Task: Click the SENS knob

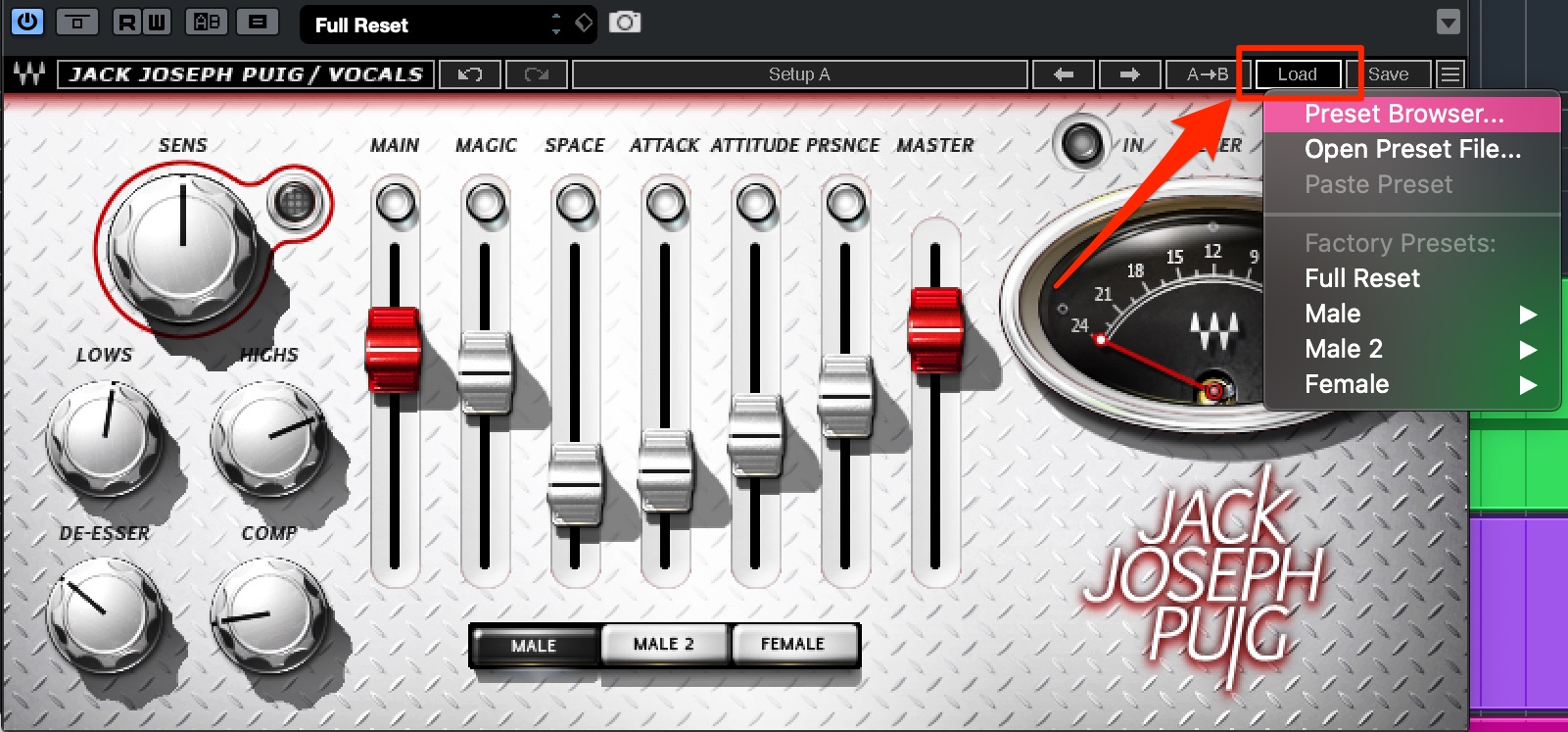Action: (x=182, y=246)
